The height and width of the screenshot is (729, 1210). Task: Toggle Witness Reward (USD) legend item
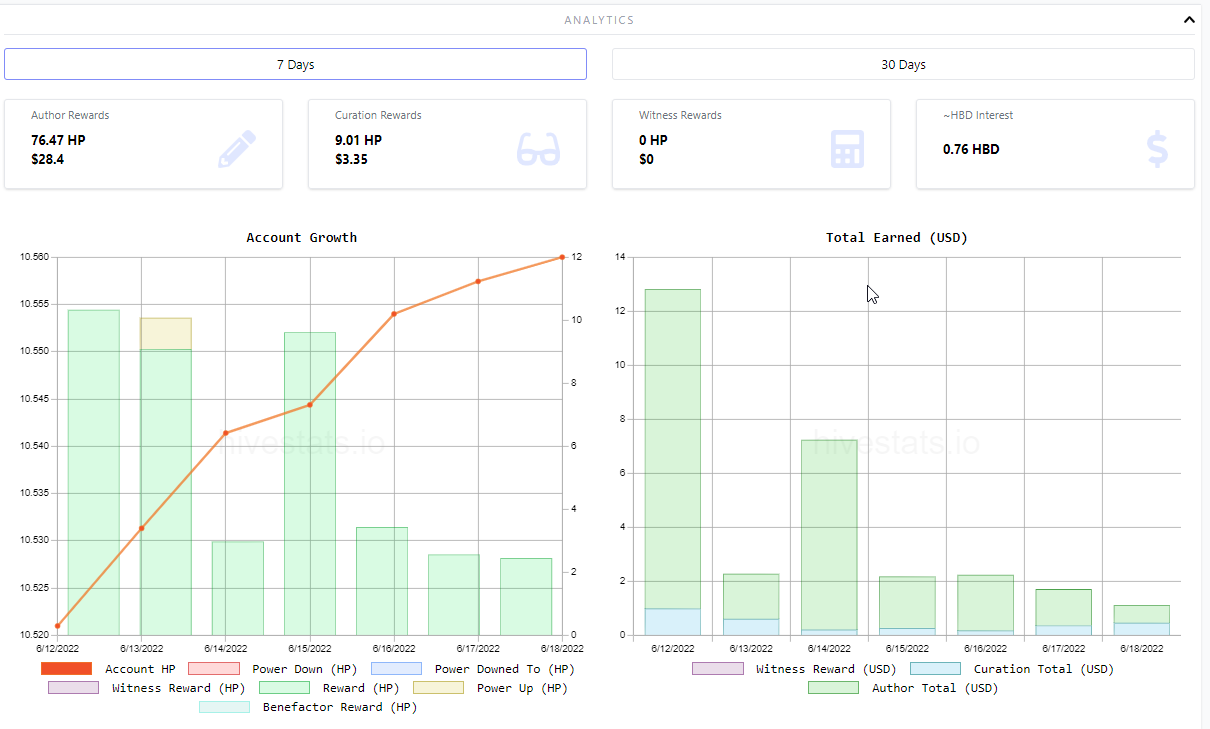point(794,669)
